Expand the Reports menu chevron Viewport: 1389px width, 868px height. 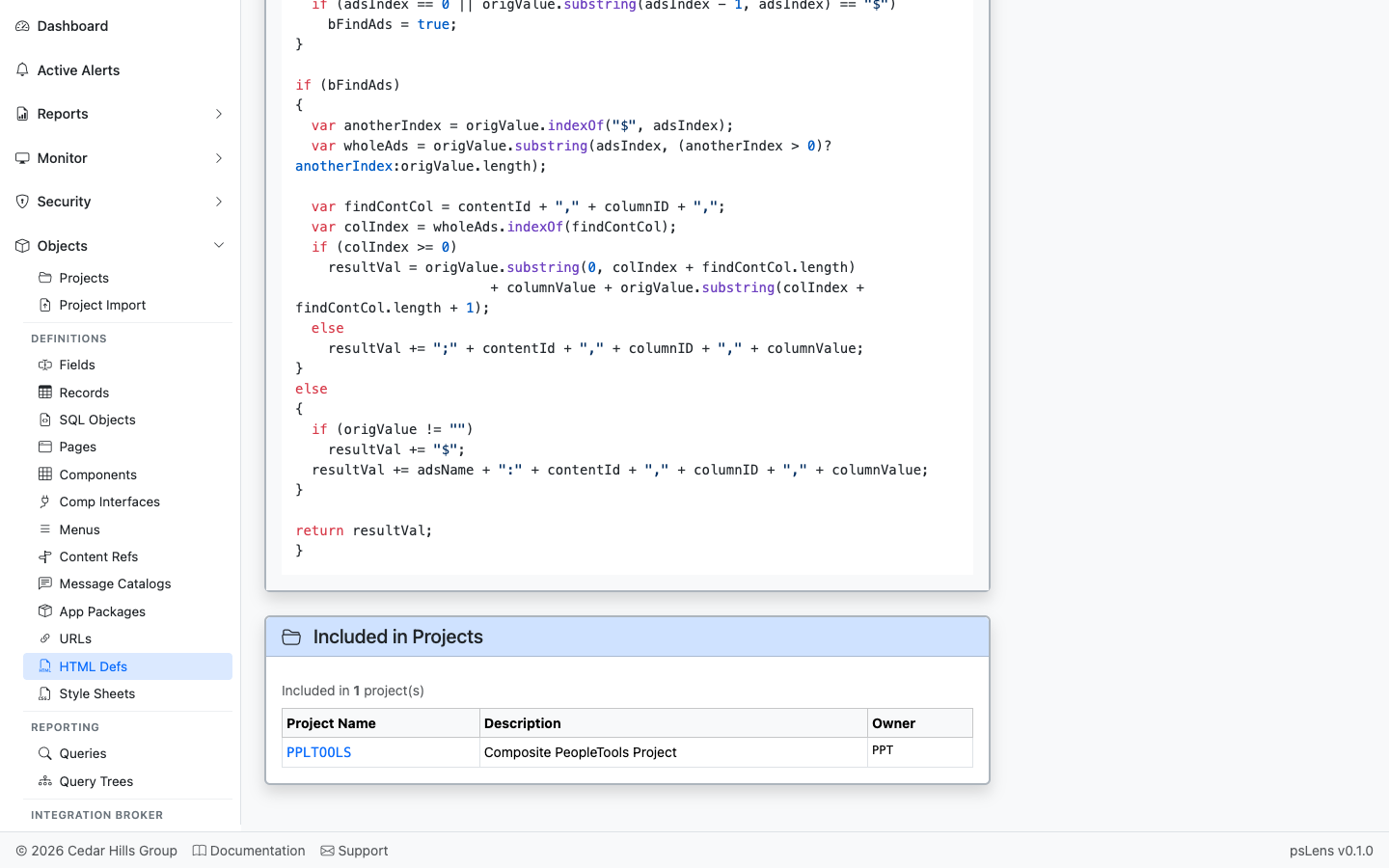219,114
